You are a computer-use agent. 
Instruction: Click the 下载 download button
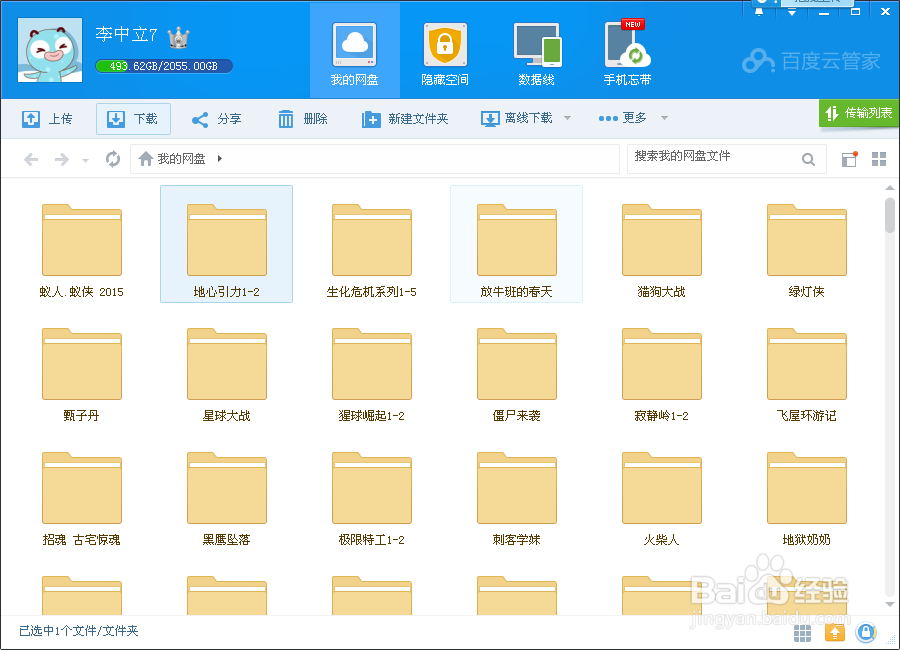click(x=133, y=119)
